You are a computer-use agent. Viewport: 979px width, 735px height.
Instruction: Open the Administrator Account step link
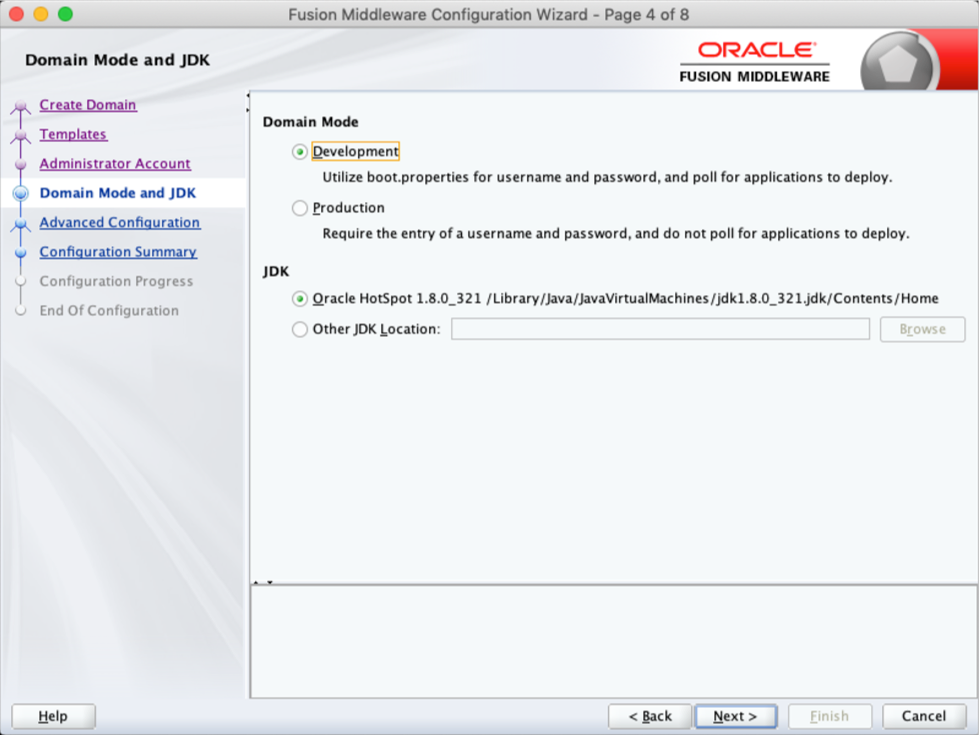click(115, 164)
